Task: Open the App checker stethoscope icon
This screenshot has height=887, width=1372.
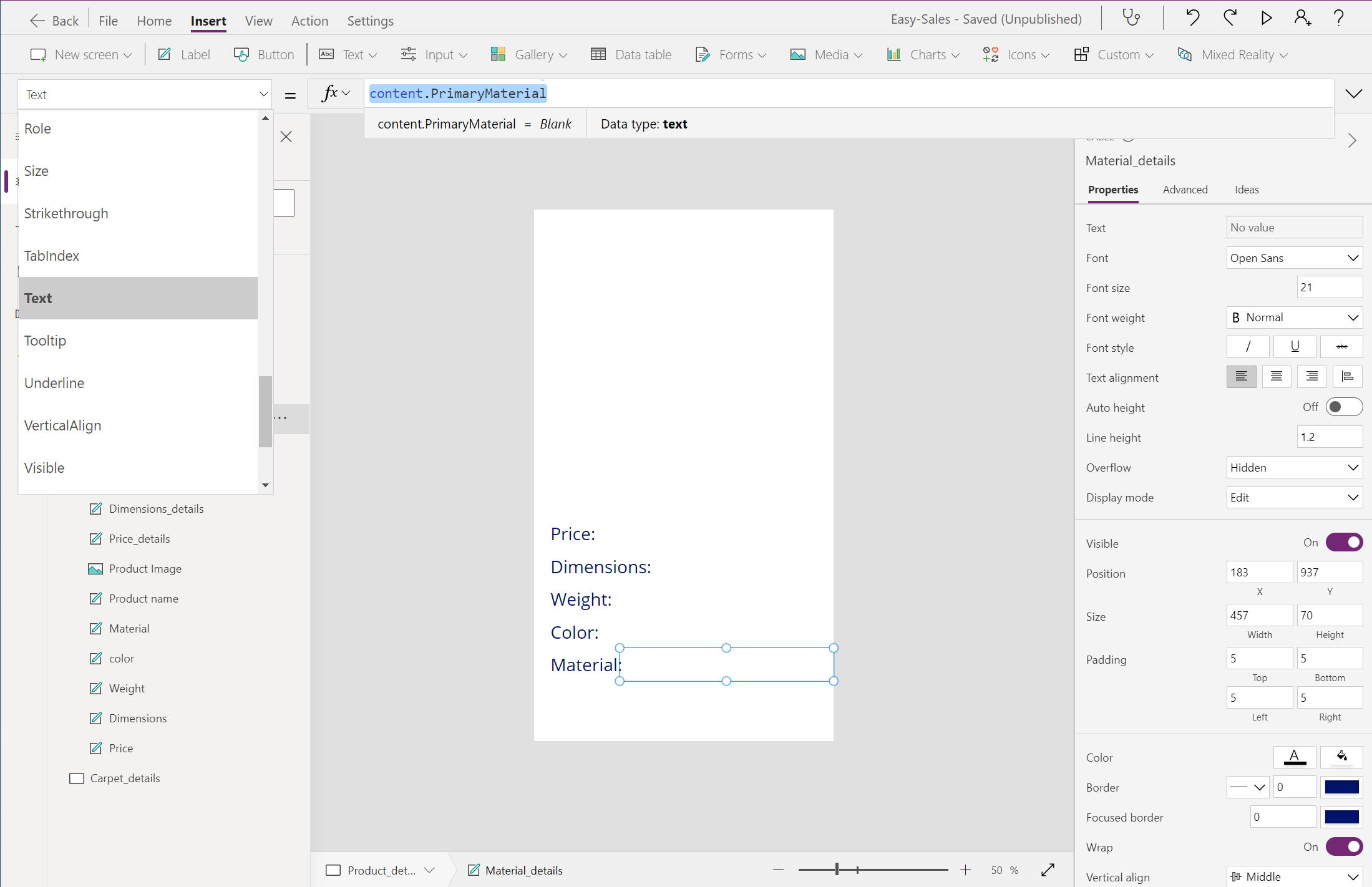Action: coord(1131,18)
